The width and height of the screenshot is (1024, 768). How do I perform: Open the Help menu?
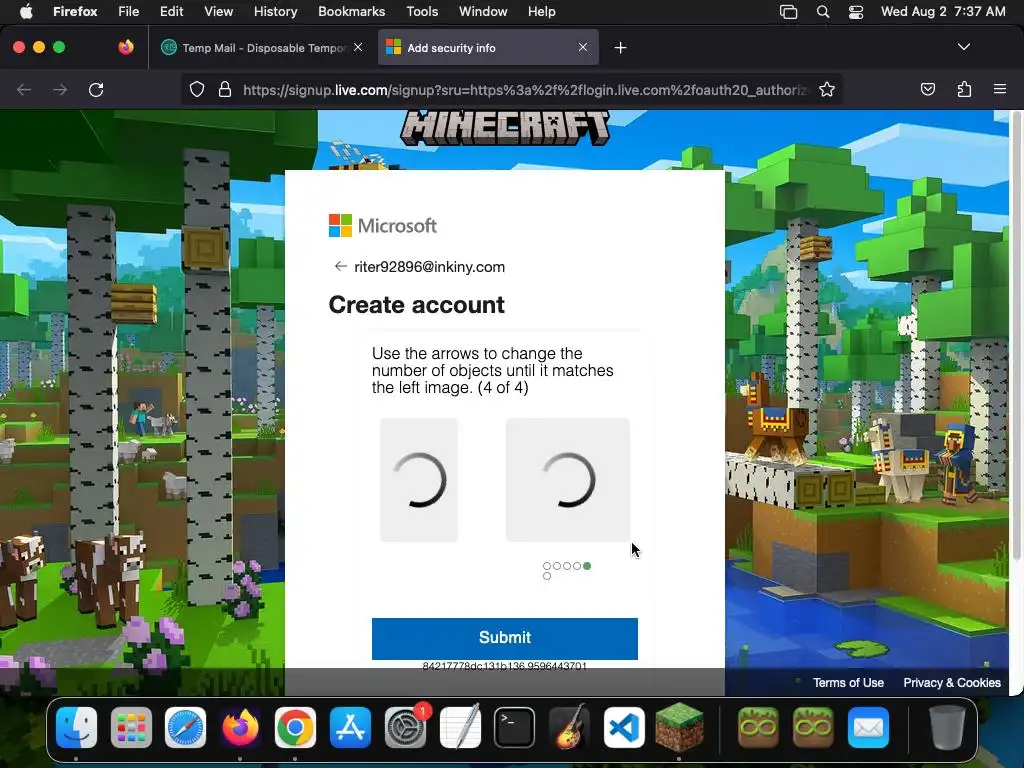pos(541,12)
